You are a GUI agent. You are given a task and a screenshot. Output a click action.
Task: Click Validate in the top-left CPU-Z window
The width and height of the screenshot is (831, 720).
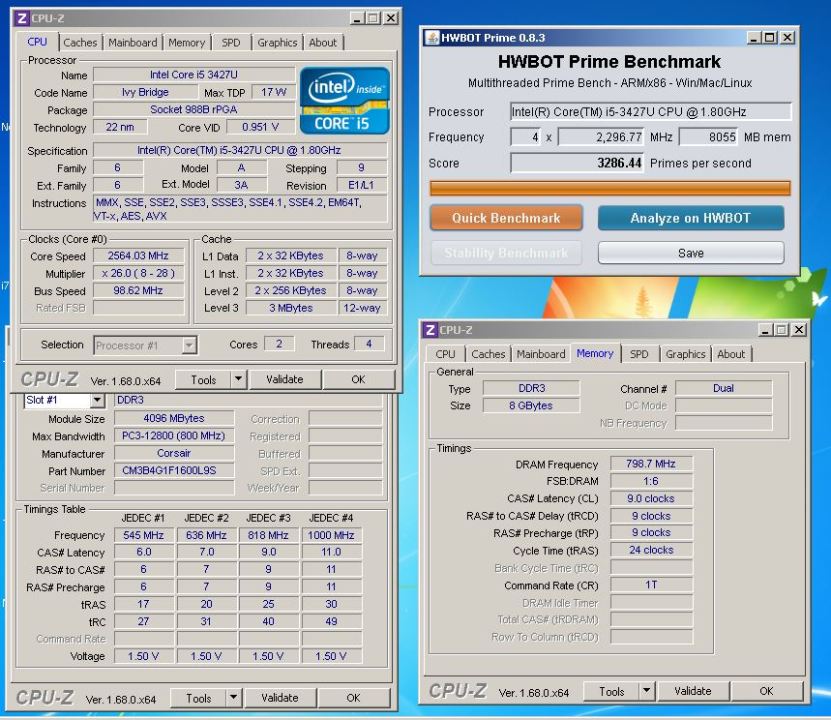pyautogui.click(x=285, y=379)
